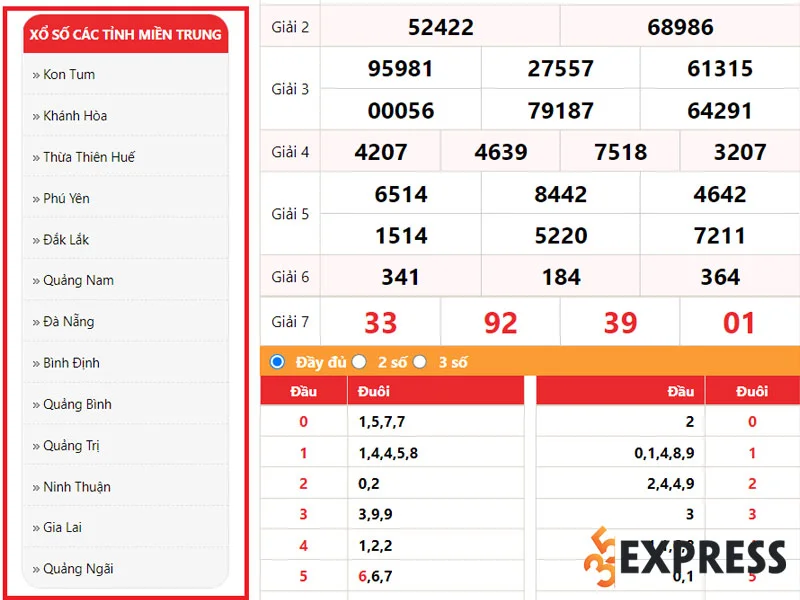Click the head values 0,1,4,8,9
800x600 pixels.
[664, 453]
